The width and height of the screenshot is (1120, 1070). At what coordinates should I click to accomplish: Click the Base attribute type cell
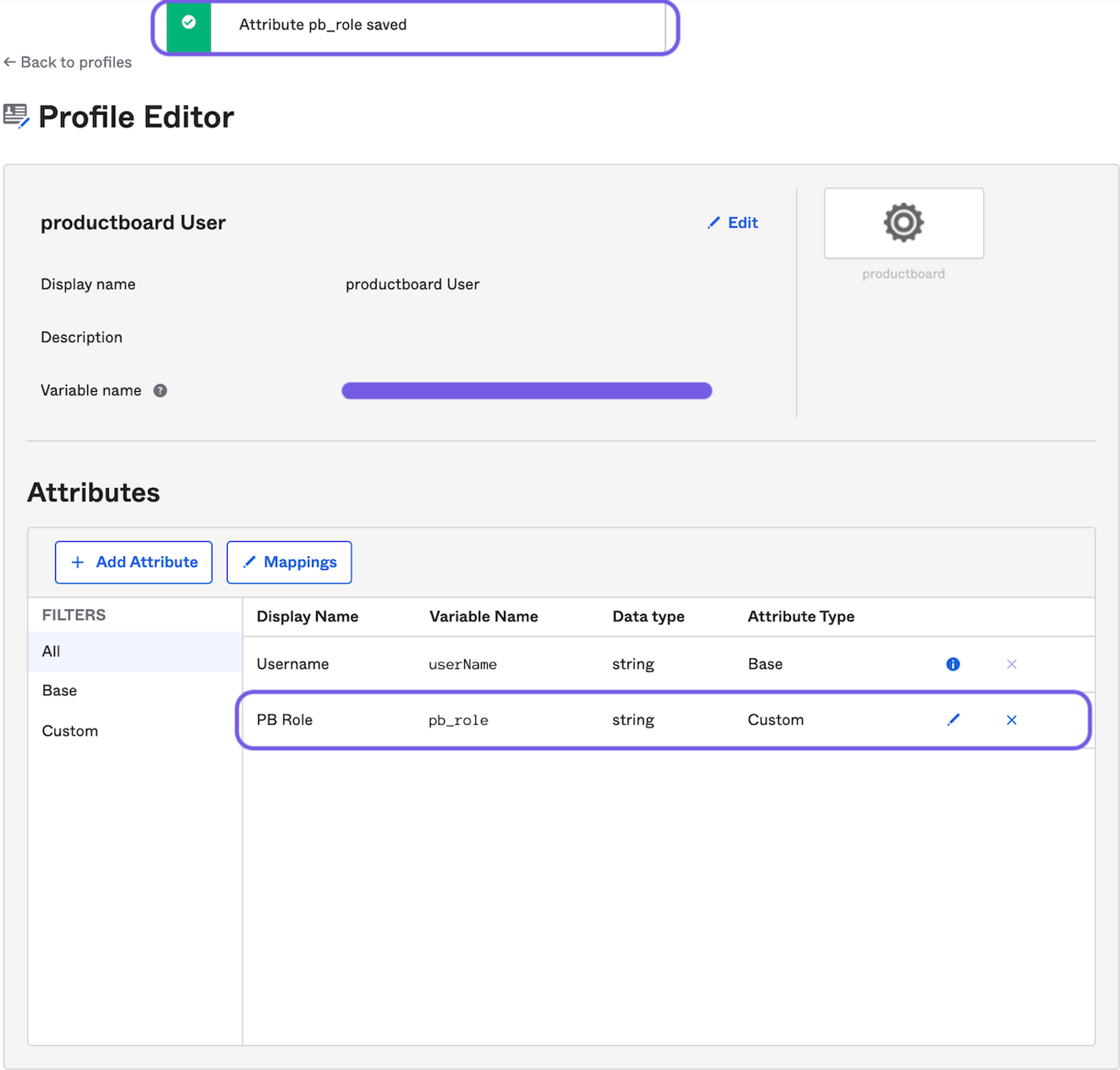click(766, 664)
